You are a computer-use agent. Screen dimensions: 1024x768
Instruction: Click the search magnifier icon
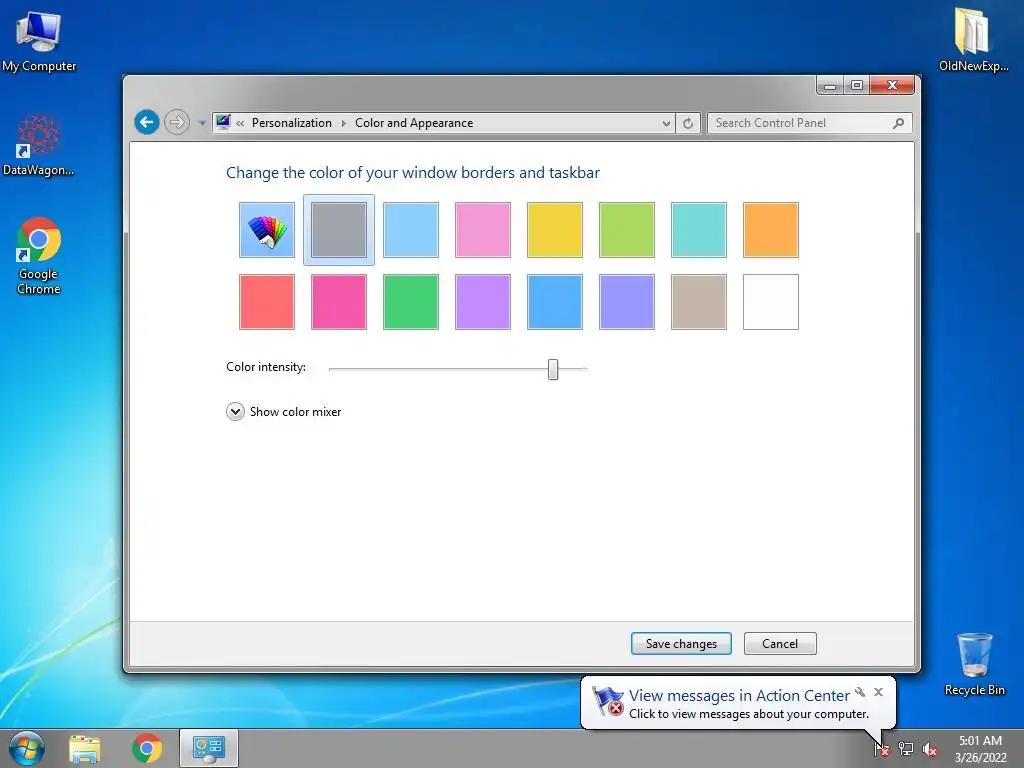pos(899,123)
